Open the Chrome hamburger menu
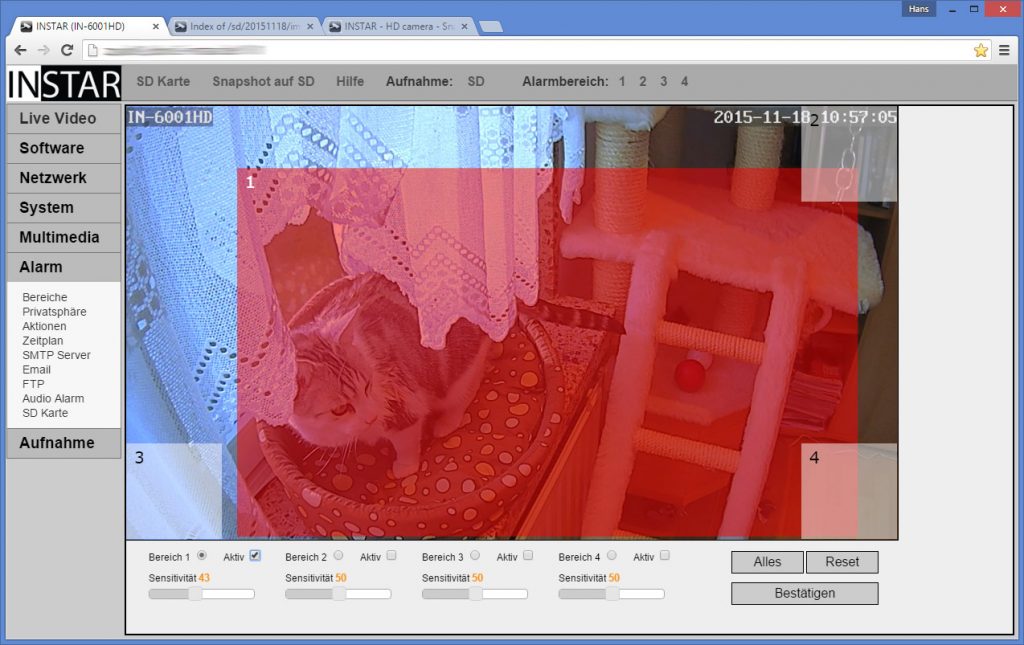The image size is (1024, 645). pos(1005,50)
